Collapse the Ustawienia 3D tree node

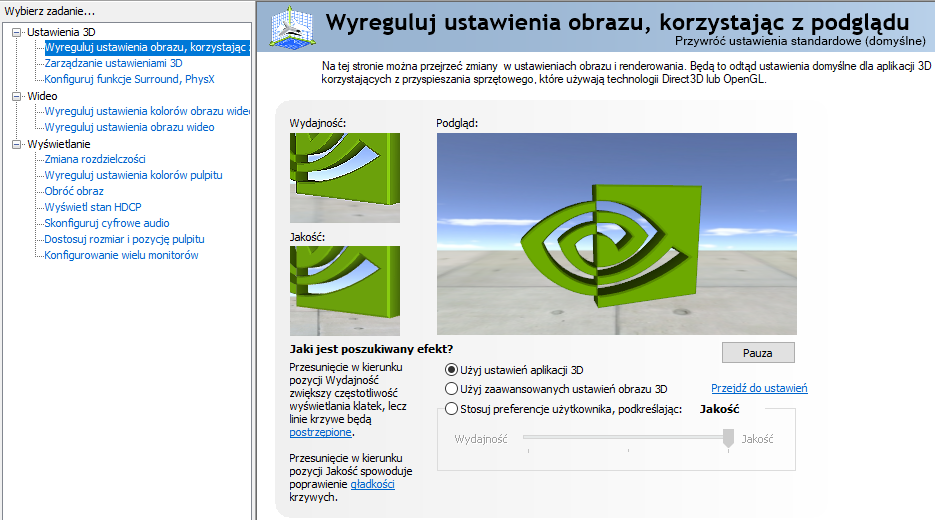coord(16,32)
